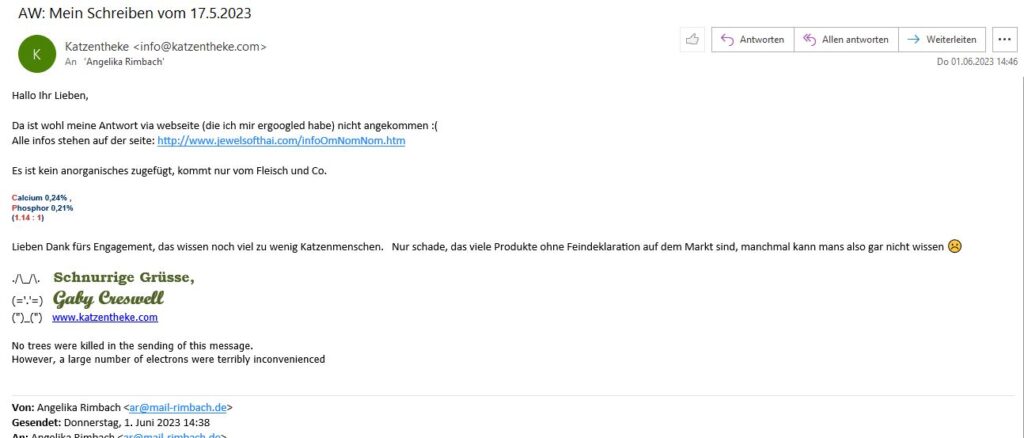This screenshot has width=1024, height=438.
Task: Click the reply arrow icon in Antworten
Action: click(x=727, y=40)
